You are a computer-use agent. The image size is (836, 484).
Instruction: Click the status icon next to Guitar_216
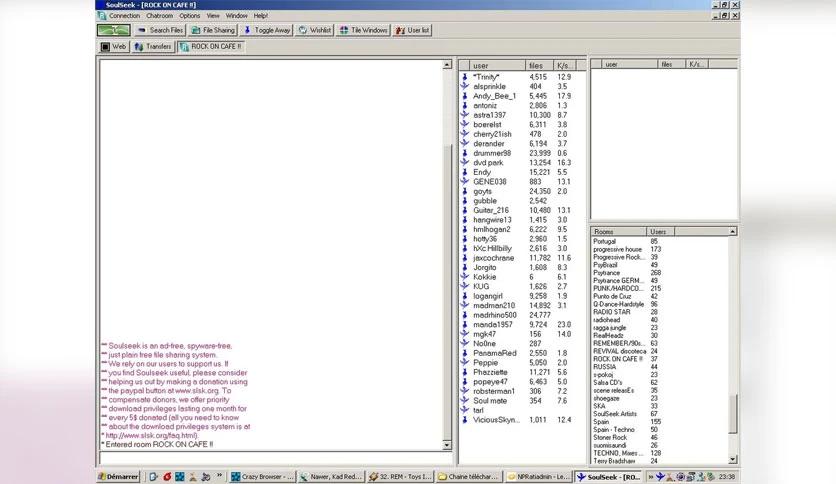coord(464,210)
